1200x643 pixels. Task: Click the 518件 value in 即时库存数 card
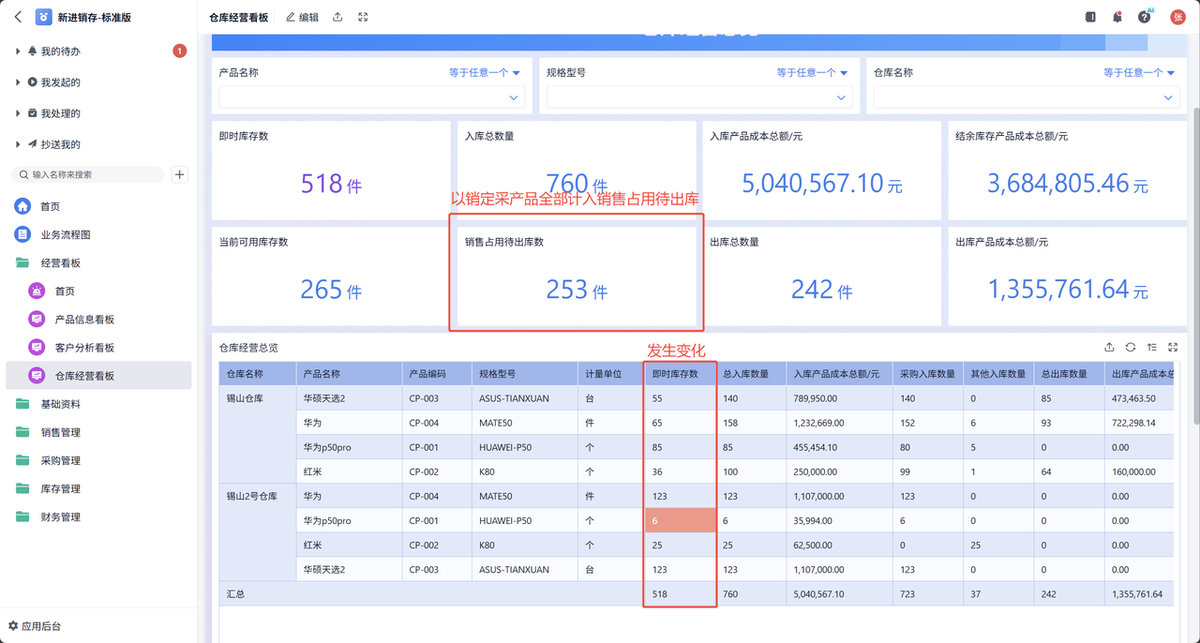pos(329,184)
